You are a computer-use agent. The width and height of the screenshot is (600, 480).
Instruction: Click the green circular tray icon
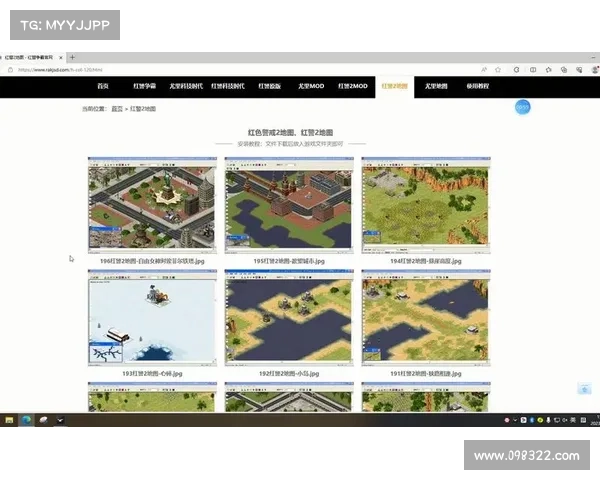click(540, 420)
